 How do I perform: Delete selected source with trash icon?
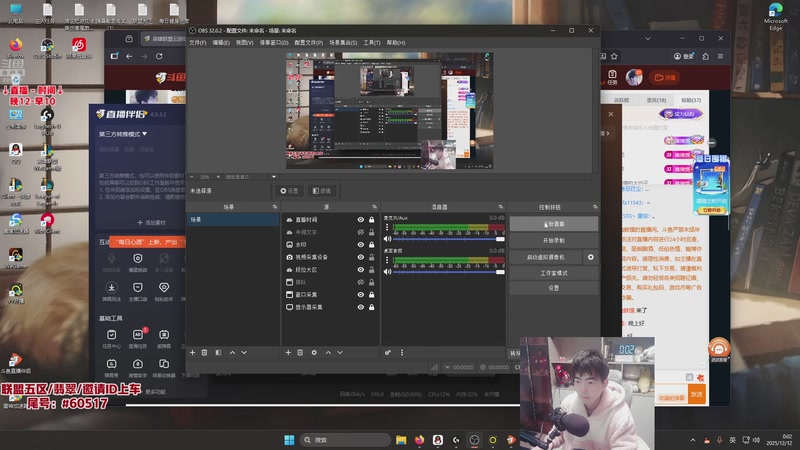(300, 353)
